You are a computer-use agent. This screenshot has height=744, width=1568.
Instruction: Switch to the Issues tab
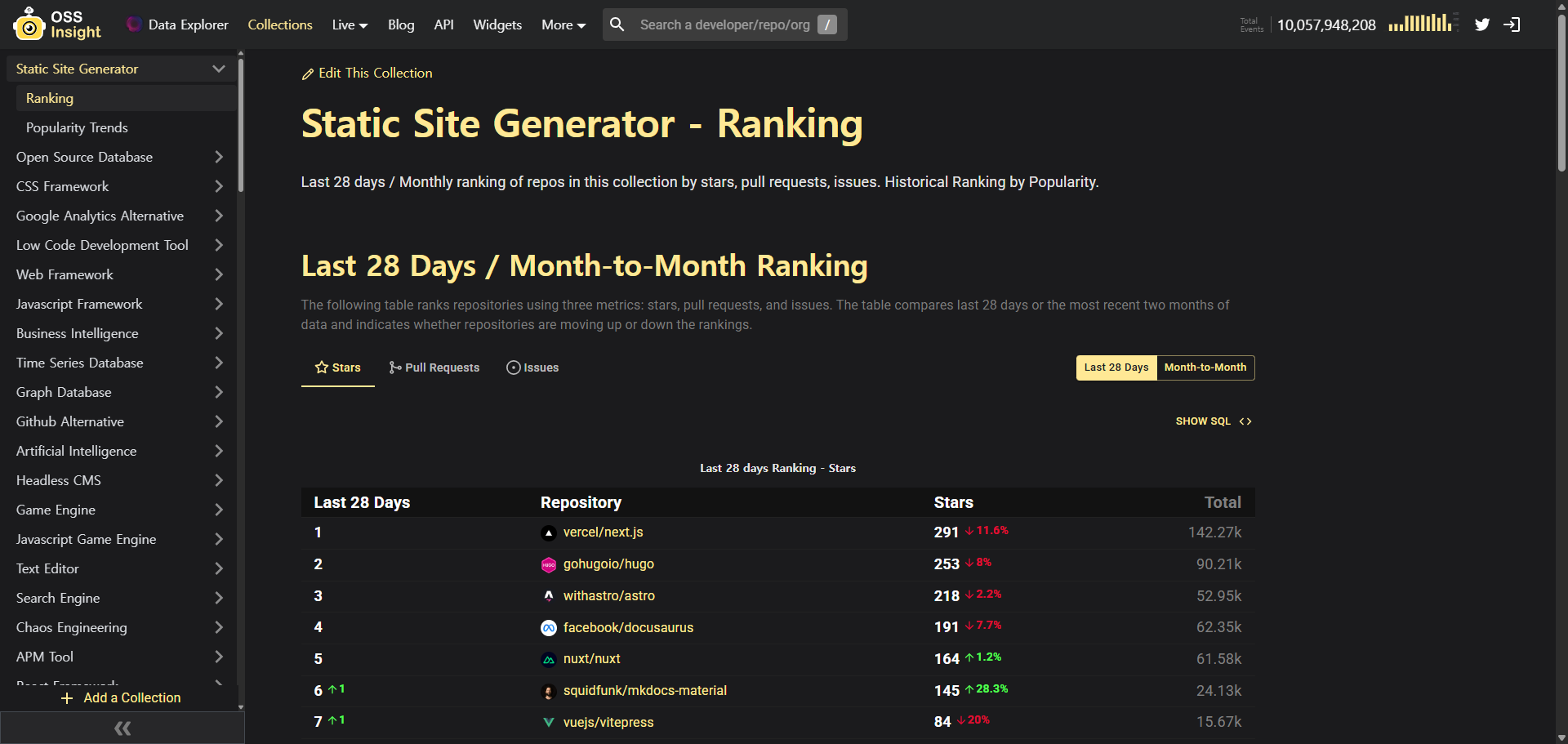click(532, 368)
